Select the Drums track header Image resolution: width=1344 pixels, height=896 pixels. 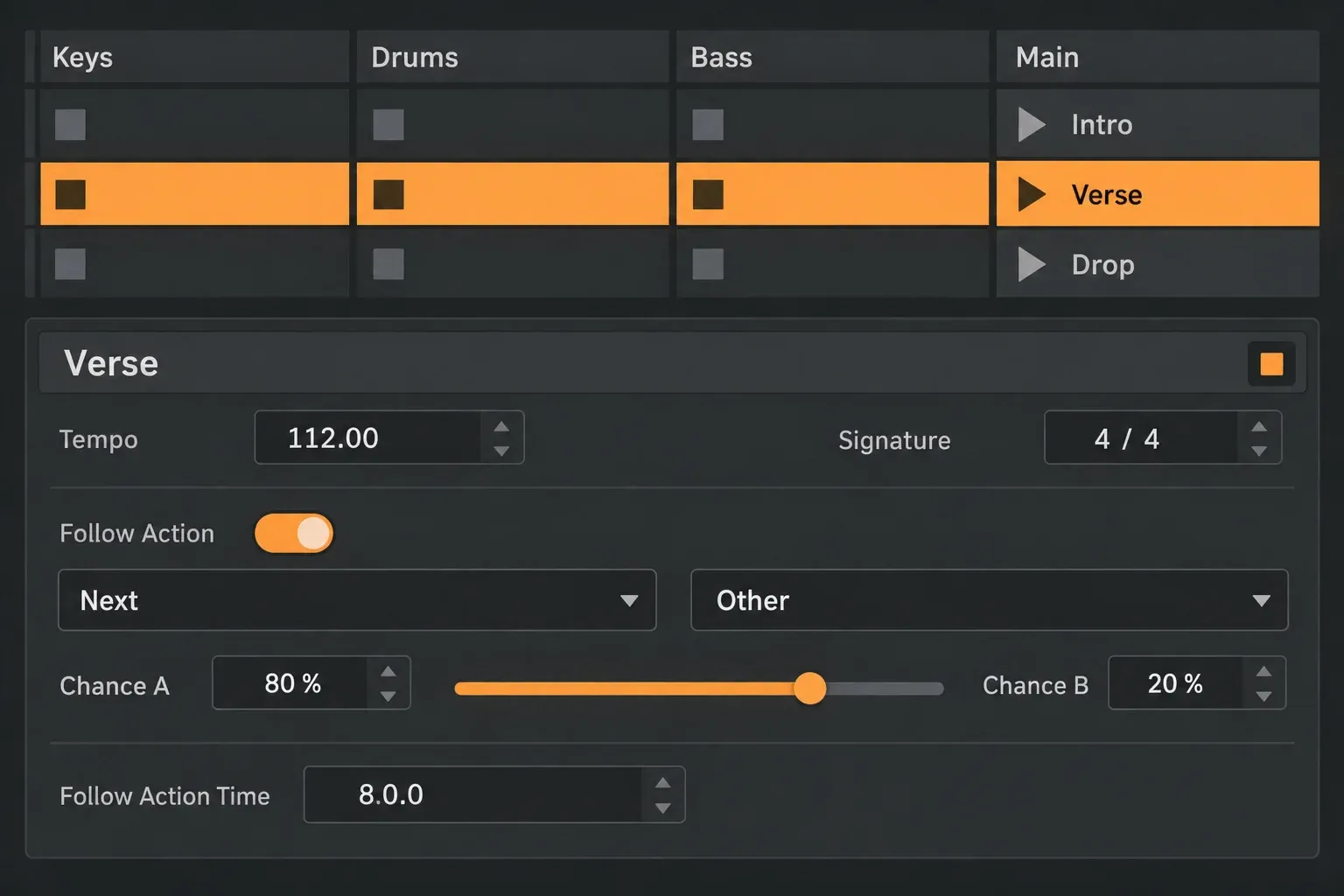pyautogui.click(x=513, y=57)
